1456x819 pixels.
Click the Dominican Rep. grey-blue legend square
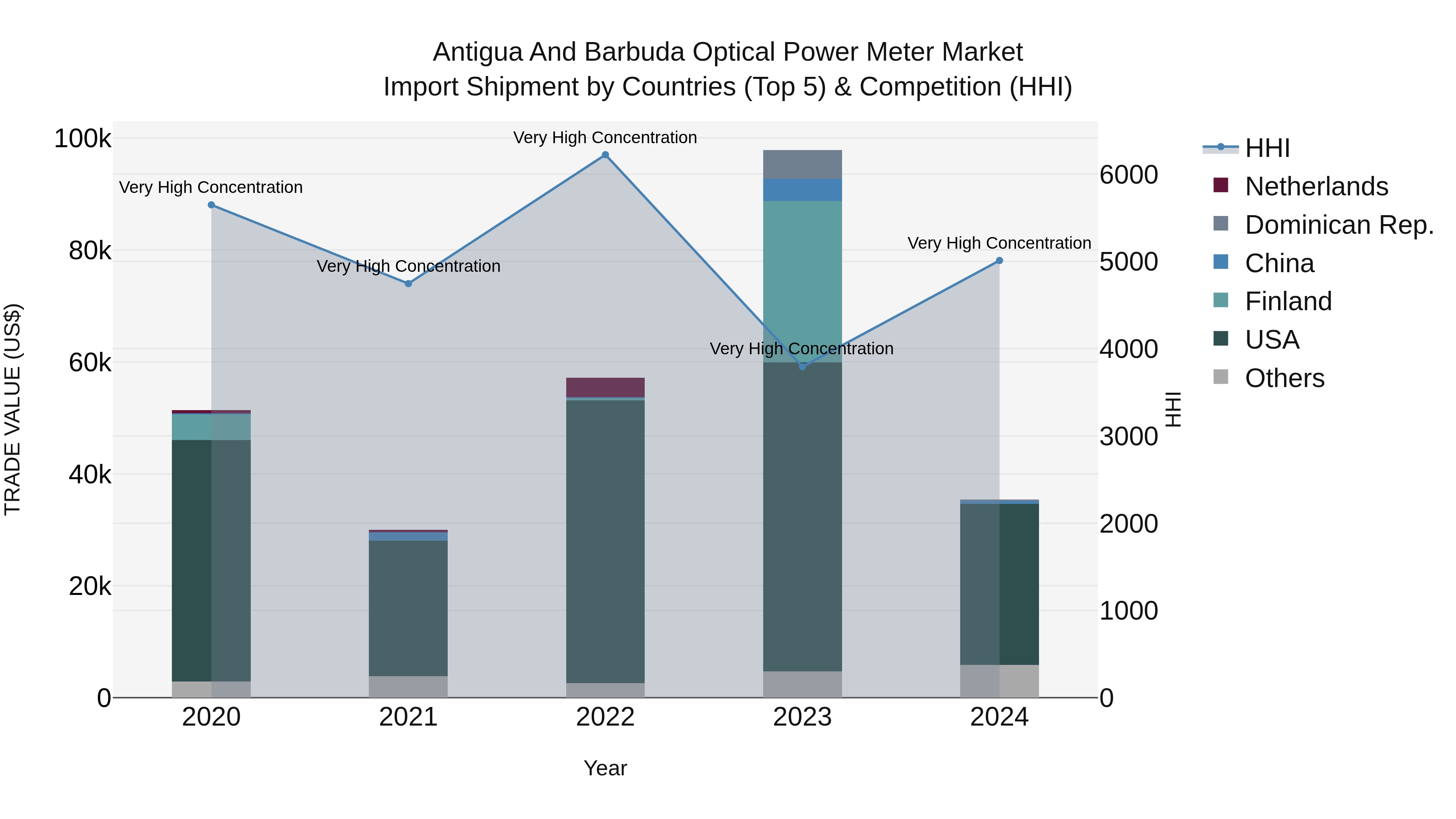pyautogui.click(x=1221, y=223)
